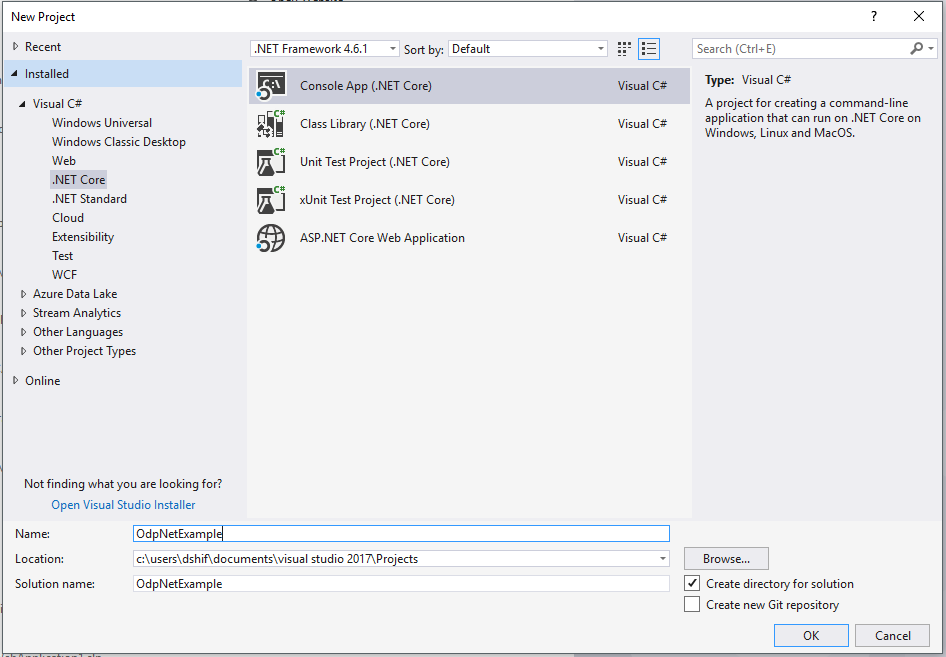The width and height of the screenshot is (946, 657).
Task: Click the OK button
Action: pos(811,635)
